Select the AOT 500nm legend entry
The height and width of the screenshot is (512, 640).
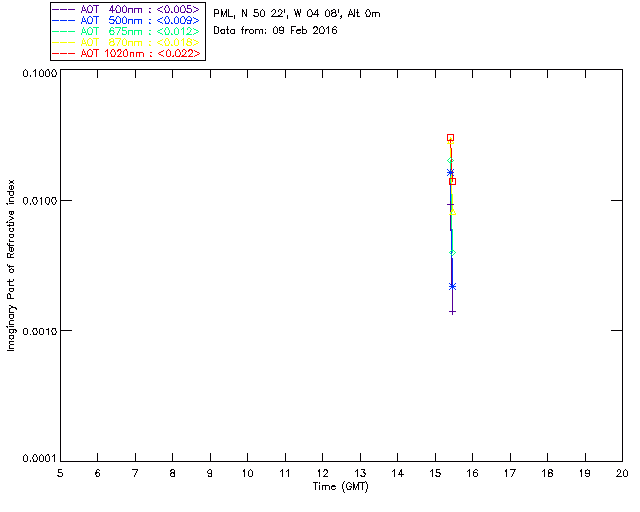127,20
